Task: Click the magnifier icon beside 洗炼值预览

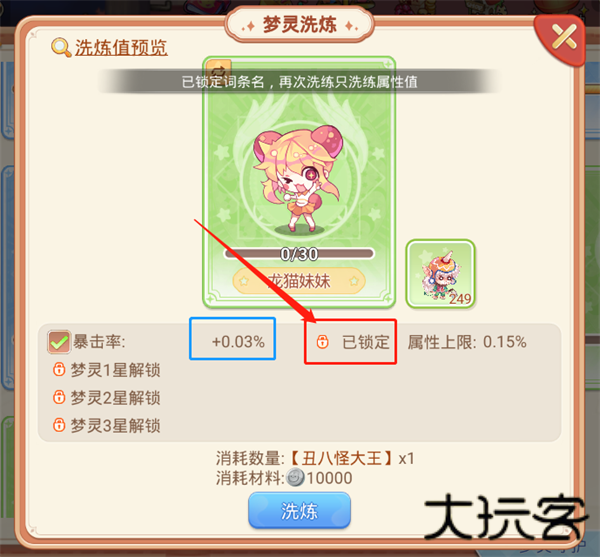Action: point(61,47)
